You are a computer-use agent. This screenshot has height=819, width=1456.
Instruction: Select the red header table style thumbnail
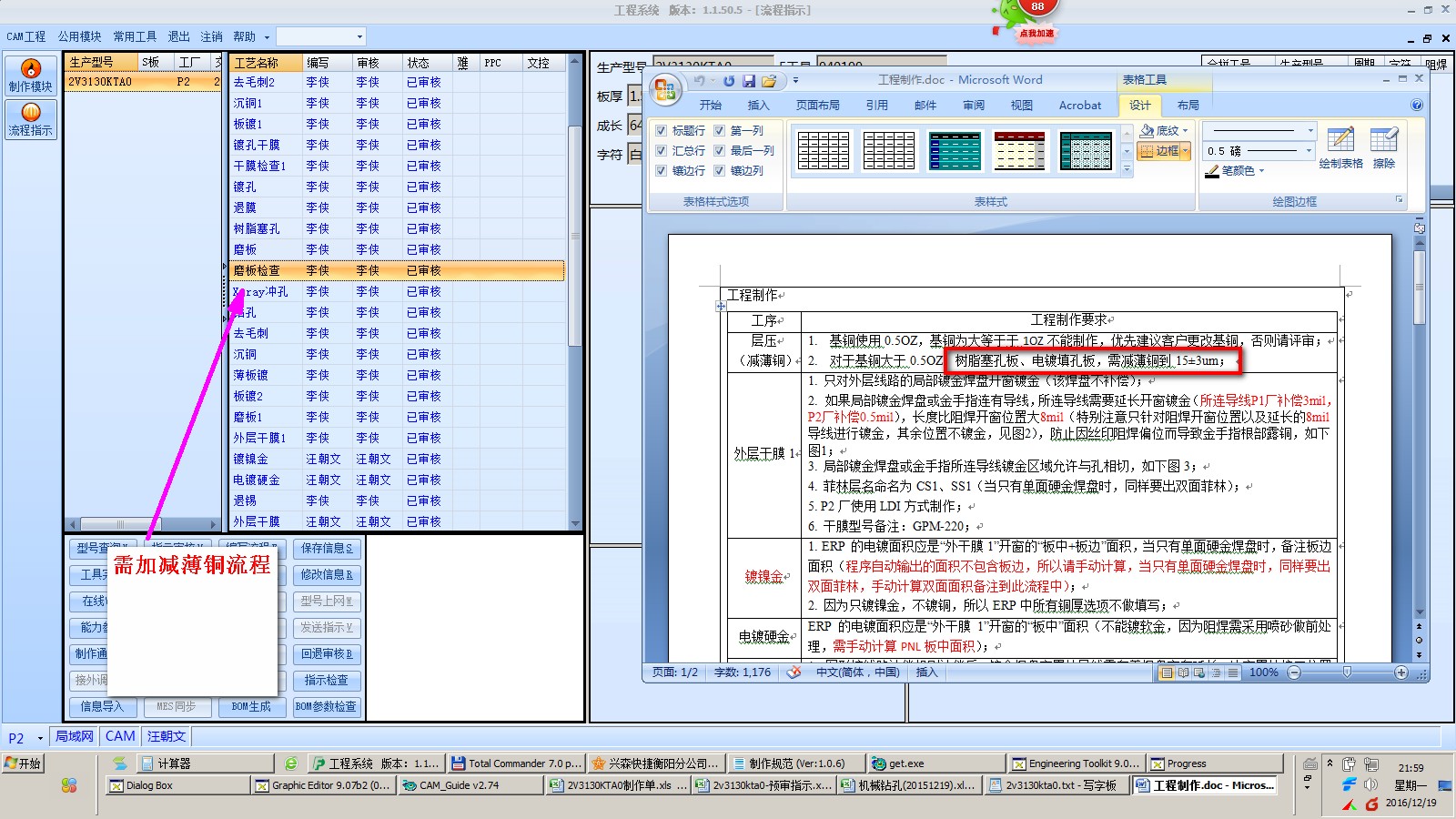point(1020,150)
